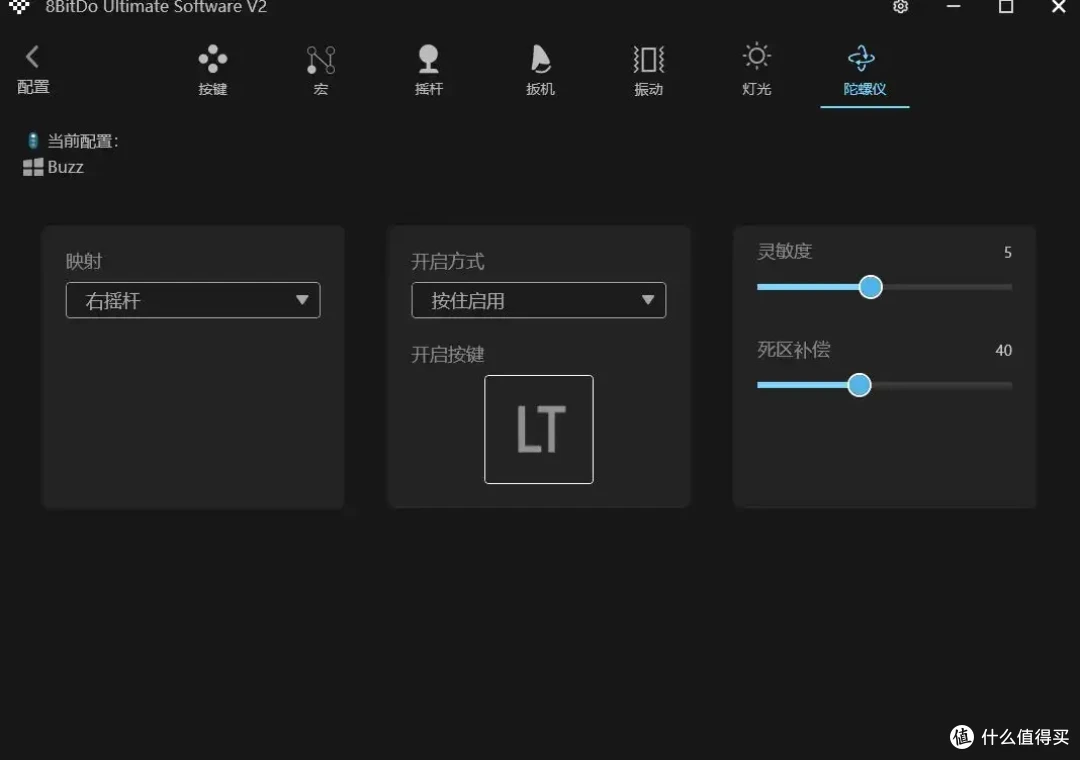Open the 摇杆 joystick tab
This screenshot has width=1080, height=760.
tap(428, 70)
